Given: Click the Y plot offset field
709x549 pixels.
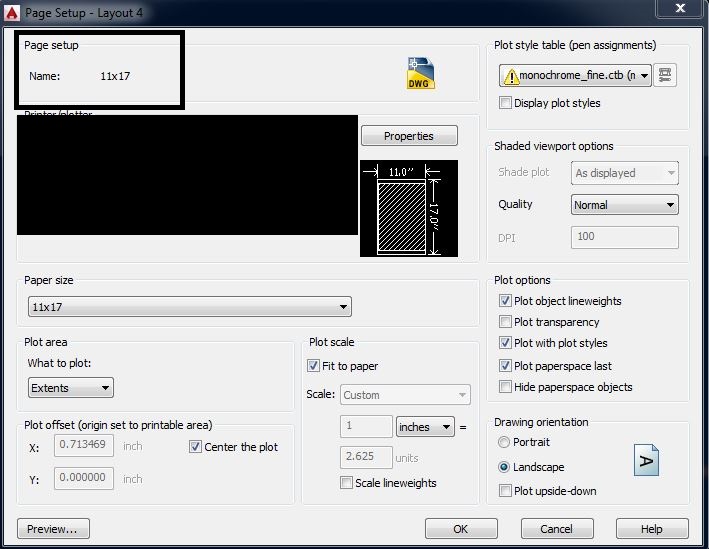Looking at the screenshot, I should [84, 478].
